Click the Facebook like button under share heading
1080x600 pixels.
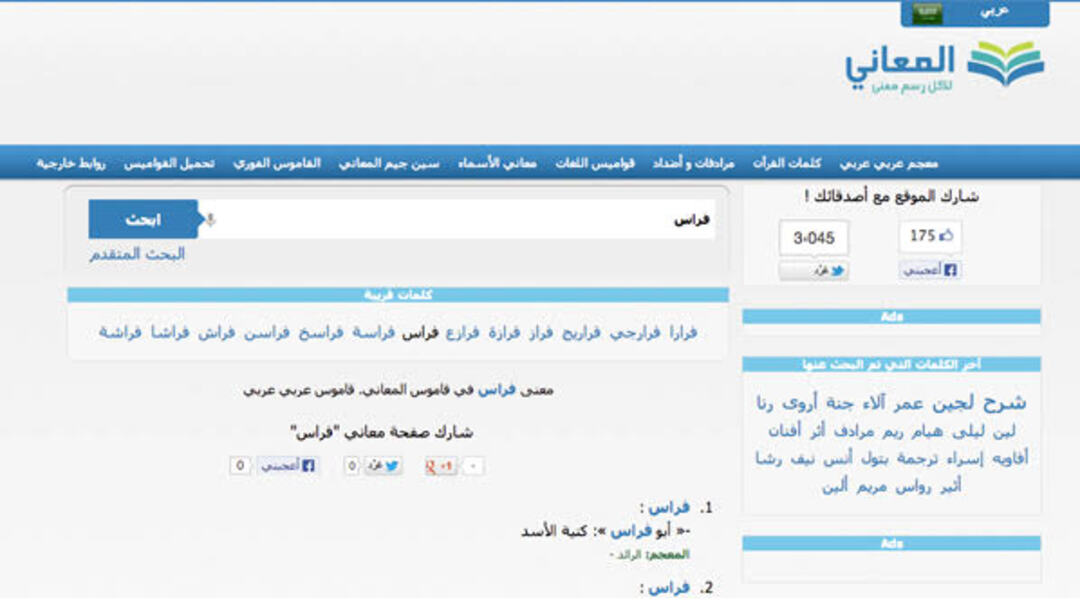(x=288, y=466)
